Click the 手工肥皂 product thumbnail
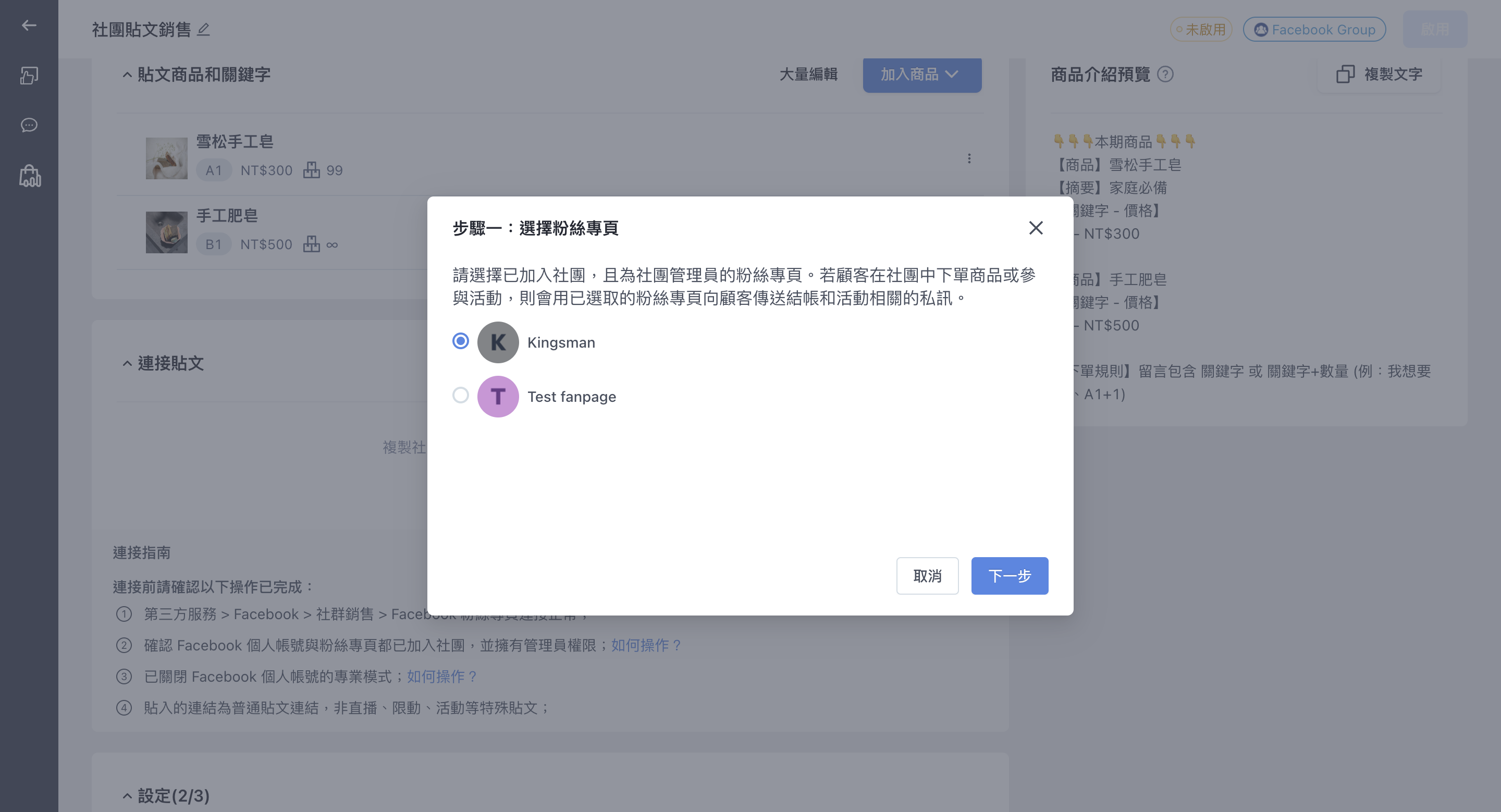 [x=167, y=232]
